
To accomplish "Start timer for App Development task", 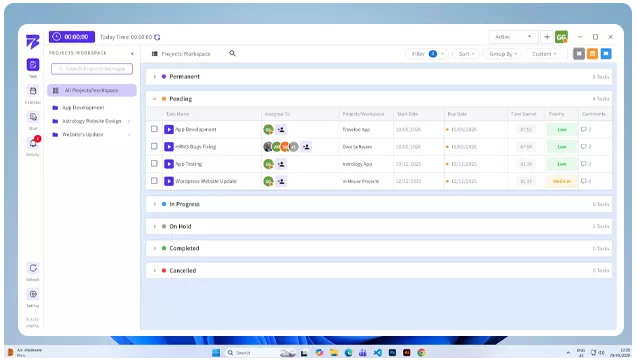I will point(169,129).
